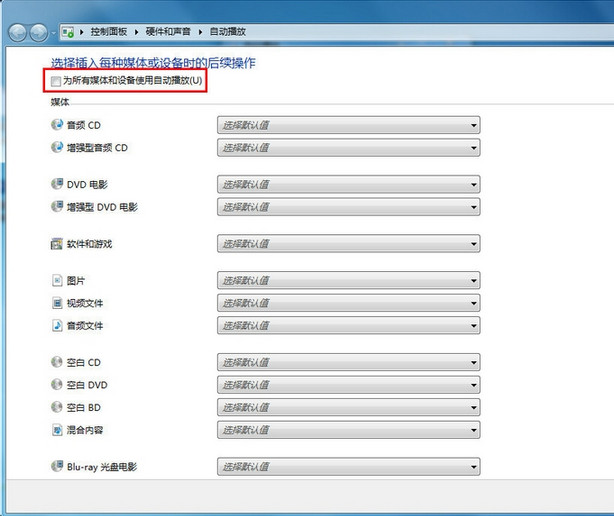The image size is (614, 516).
Task: Open the 软件和游戏 default action dropdown
Action: coord(349,244)
